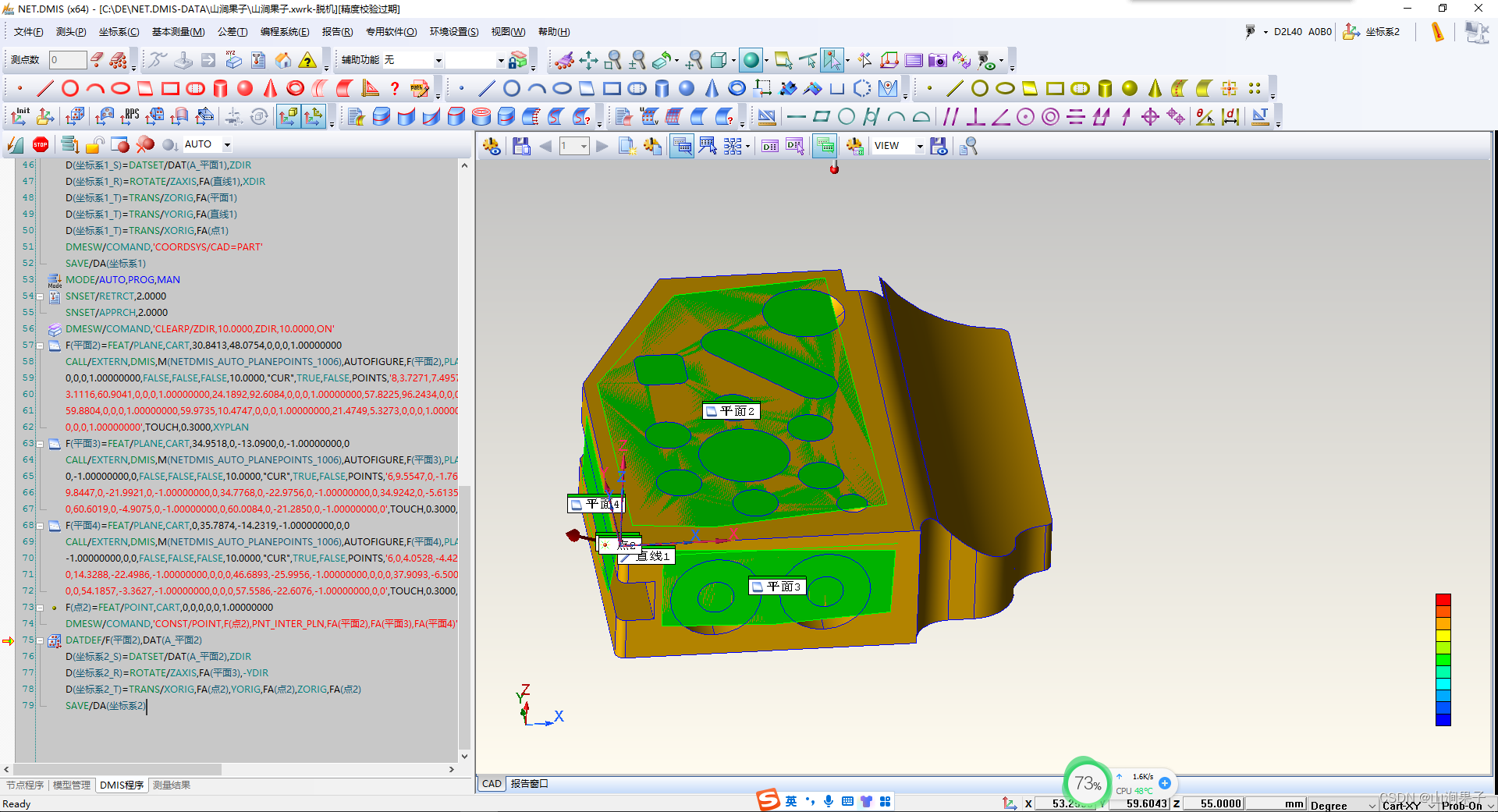Screen dimensions: 1498x812
Task: Click the 坐标系2 button at top right
Action: click(x=1372, y=32)
